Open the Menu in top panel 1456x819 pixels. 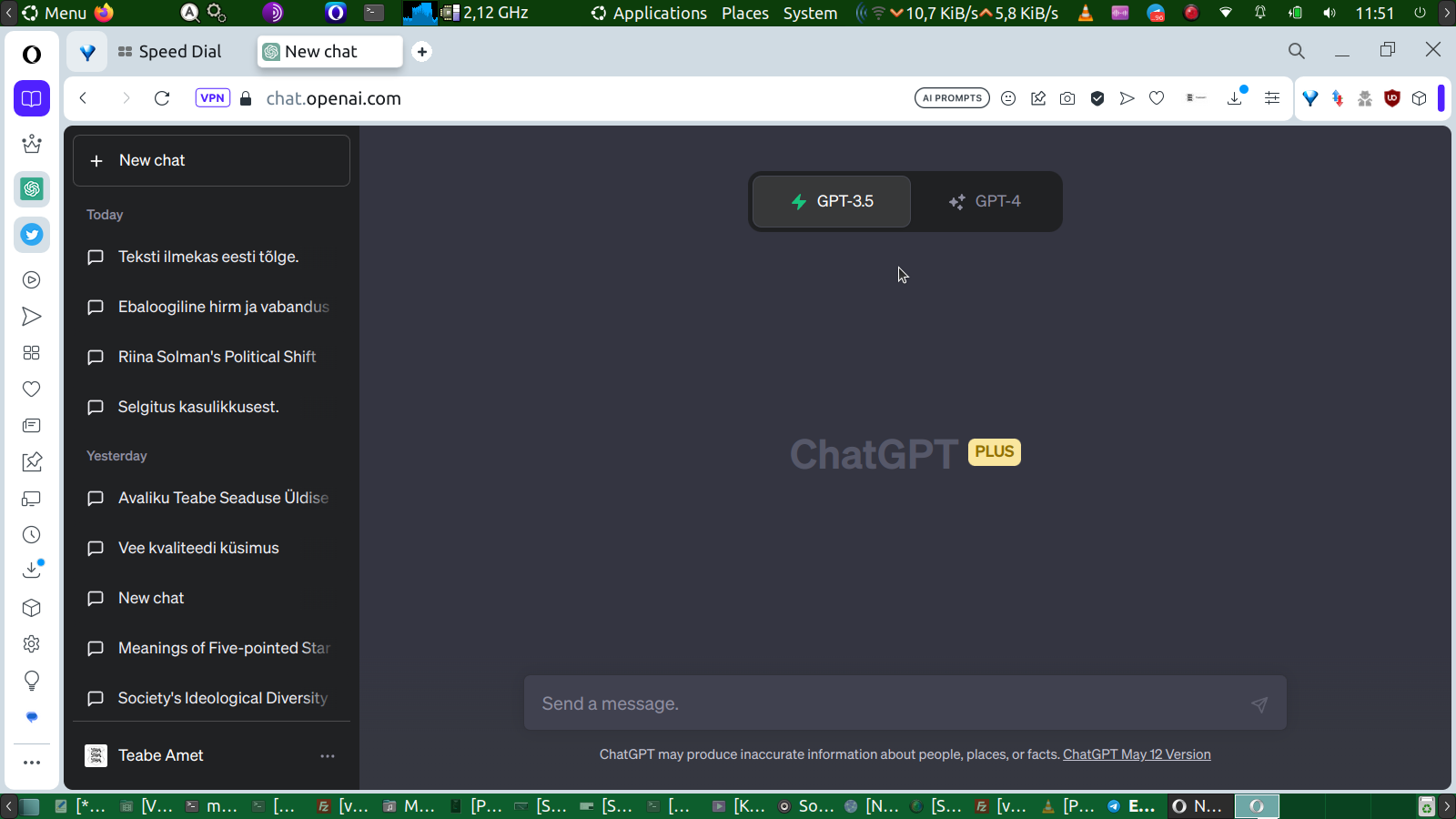point(55,13)
